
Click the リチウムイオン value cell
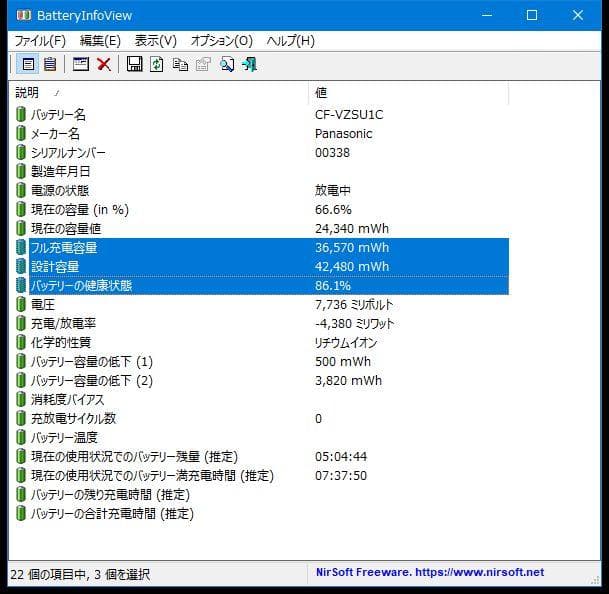point(346,343)
